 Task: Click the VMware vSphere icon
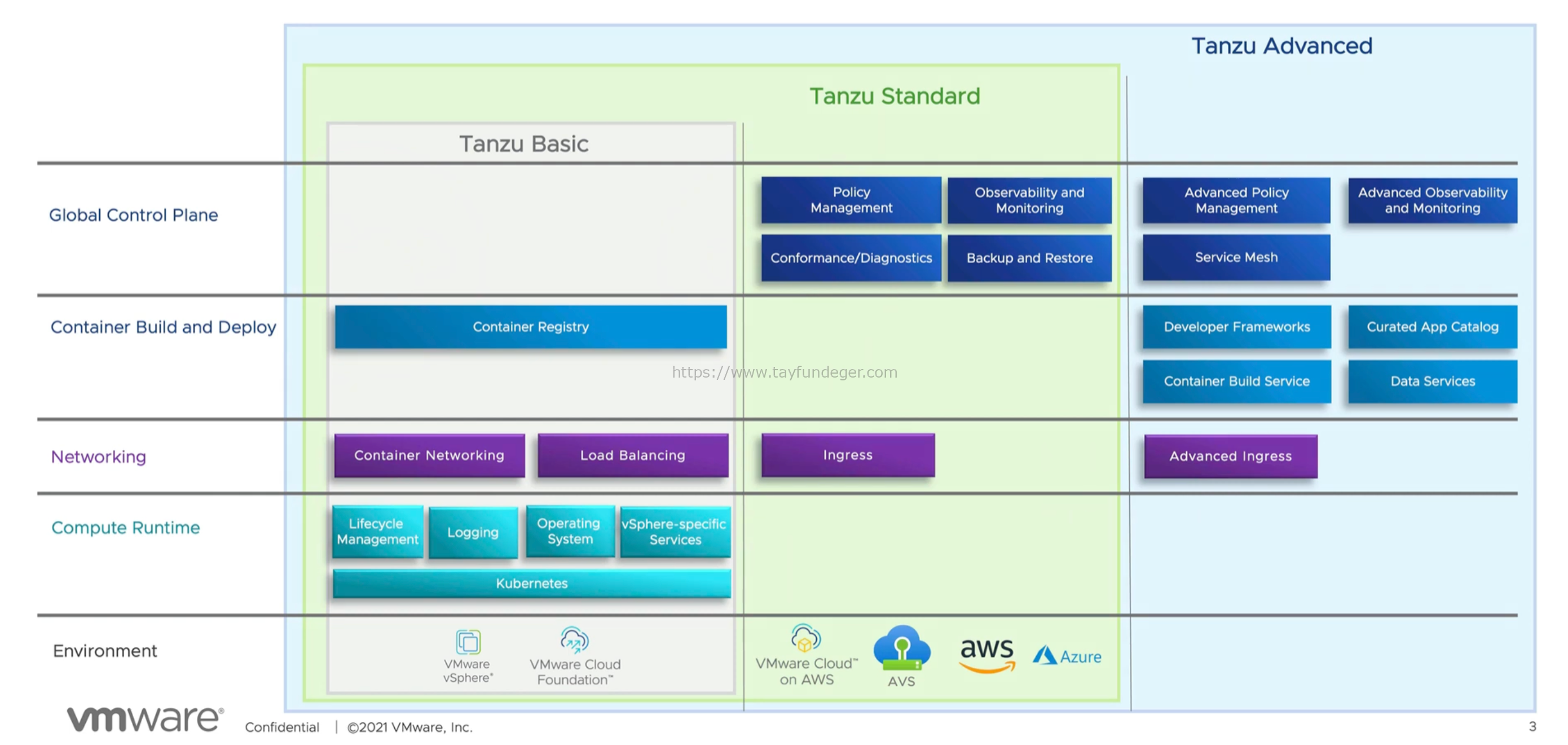(x=468, y=642)
